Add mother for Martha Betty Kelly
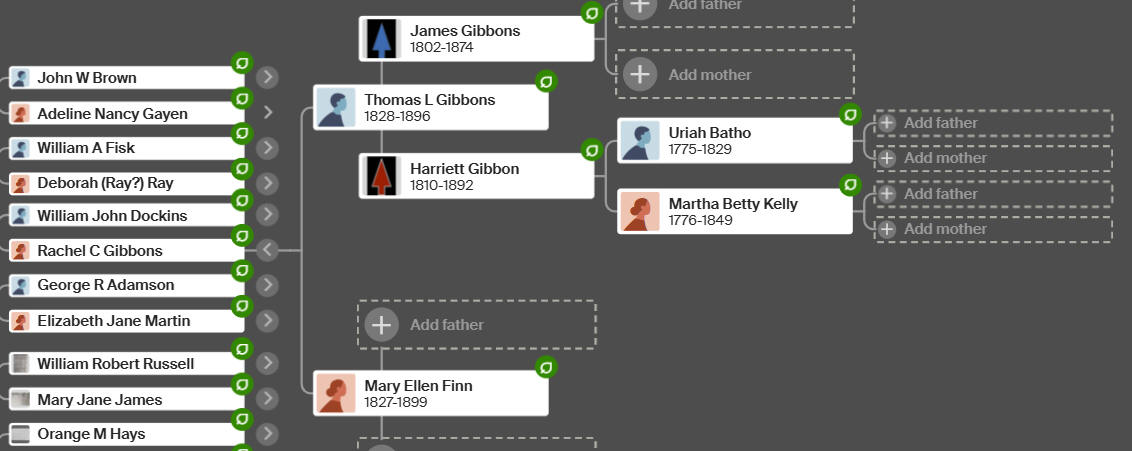 pos(993,229)
